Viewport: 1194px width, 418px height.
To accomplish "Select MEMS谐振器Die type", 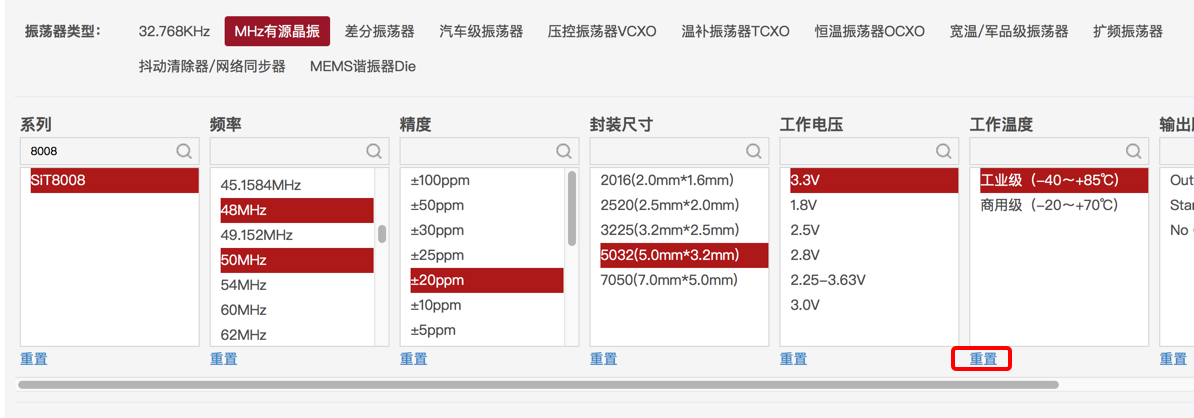I will (x=362, y=66).
